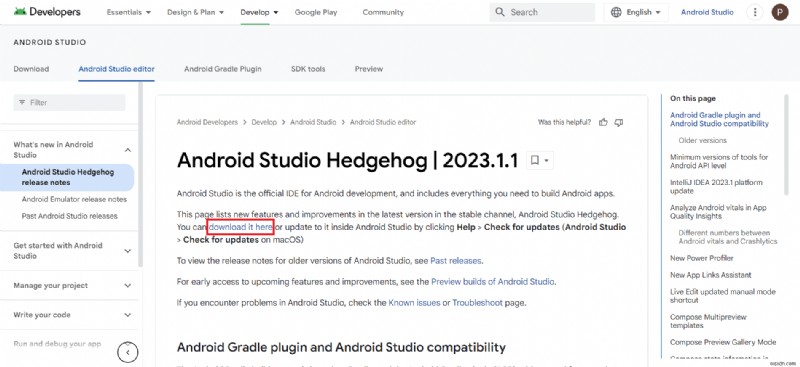Open the Troubleshoot link
800x367 pixels.
(x=478, y=303)
